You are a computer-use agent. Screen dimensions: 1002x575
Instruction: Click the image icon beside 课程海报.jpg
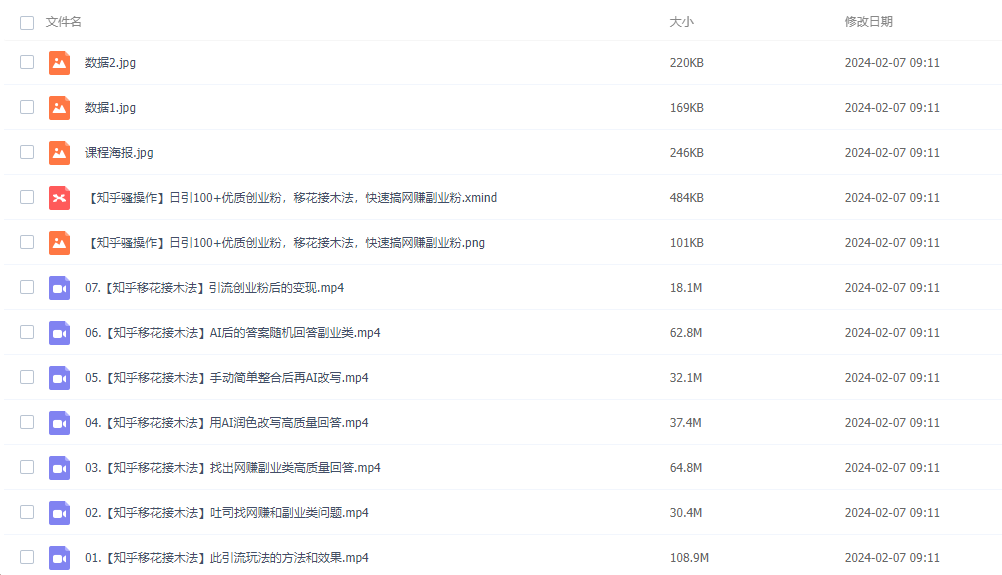59,152
